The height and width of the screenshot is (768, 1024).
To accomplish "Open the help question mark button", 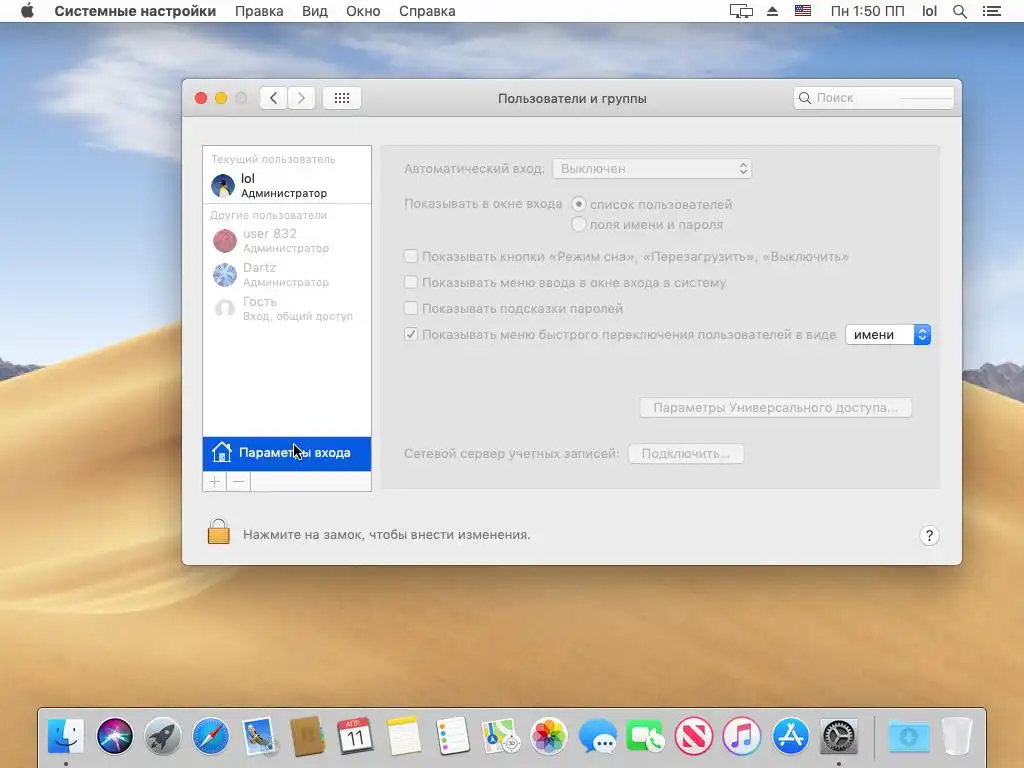I will pyautogui.click(x=929, y=536).
